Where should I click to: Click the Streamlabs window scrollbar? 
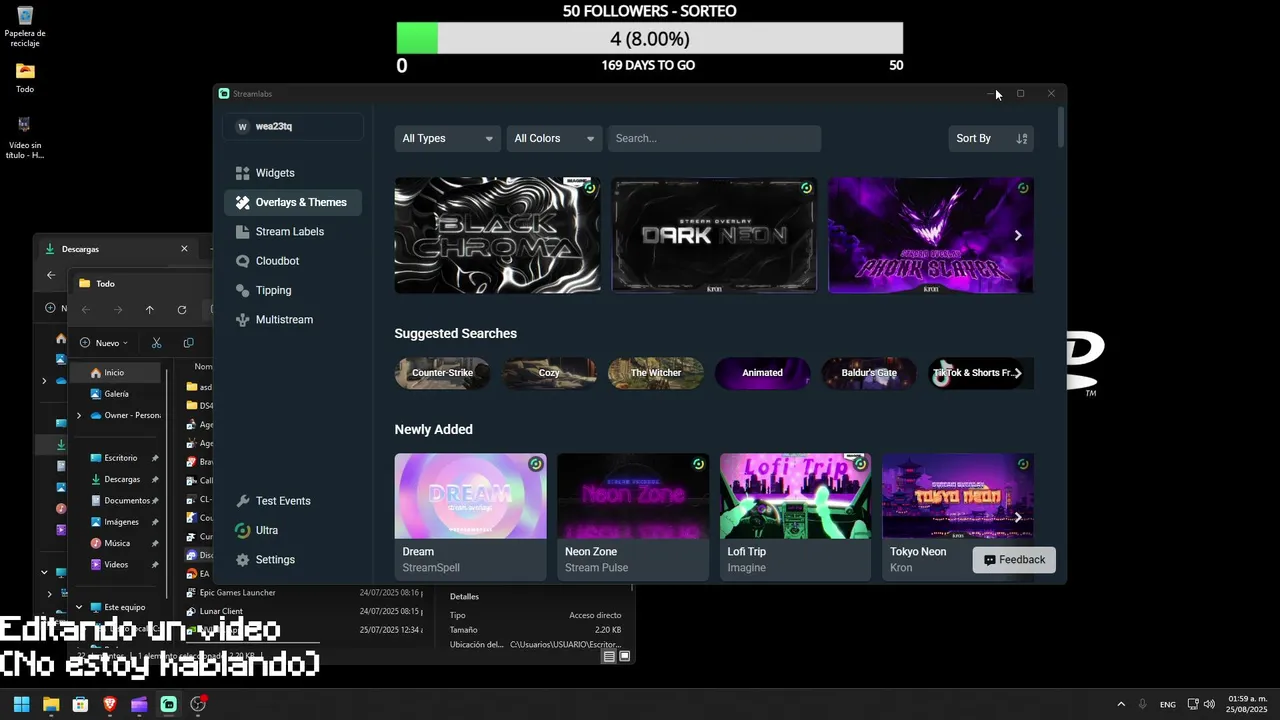(x=1060, y=127)
